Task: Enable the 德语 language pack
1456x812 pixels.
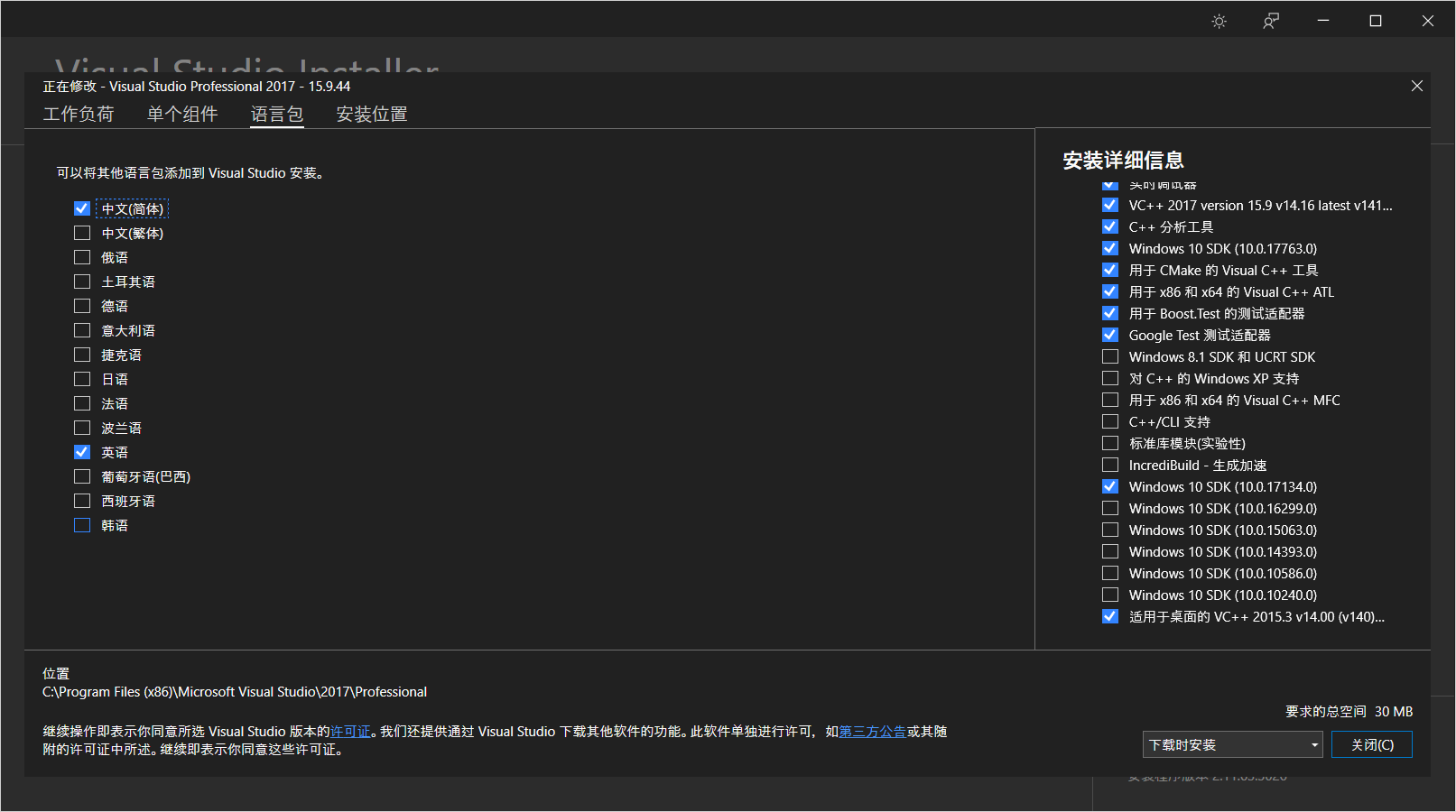Action: tap(82, 306)
